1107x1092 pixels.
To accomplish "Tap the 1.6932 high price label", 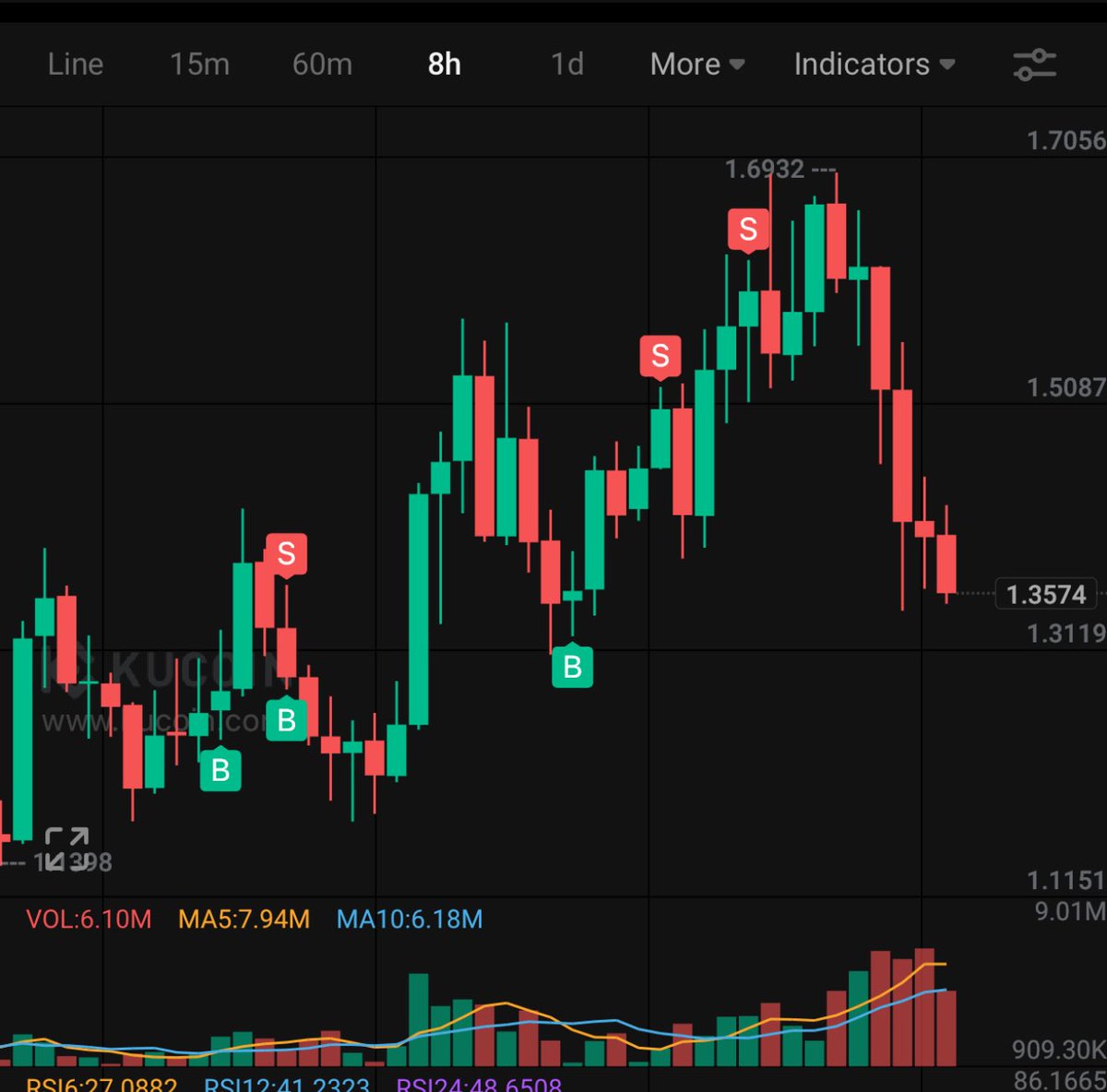I will coord(765,170).
